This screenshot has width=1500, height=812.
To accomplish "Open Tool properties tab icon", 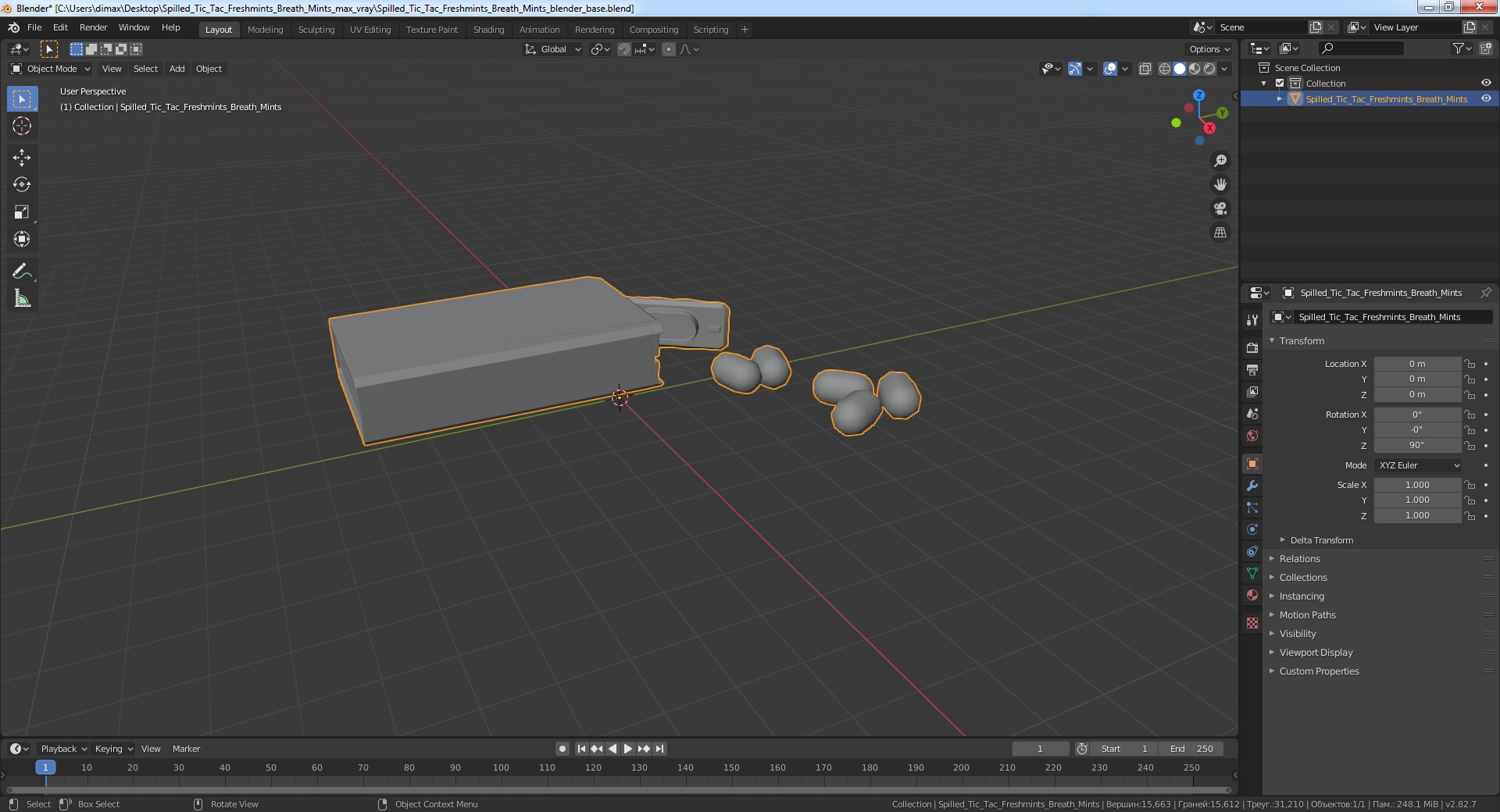I will tap(1252, 320).
